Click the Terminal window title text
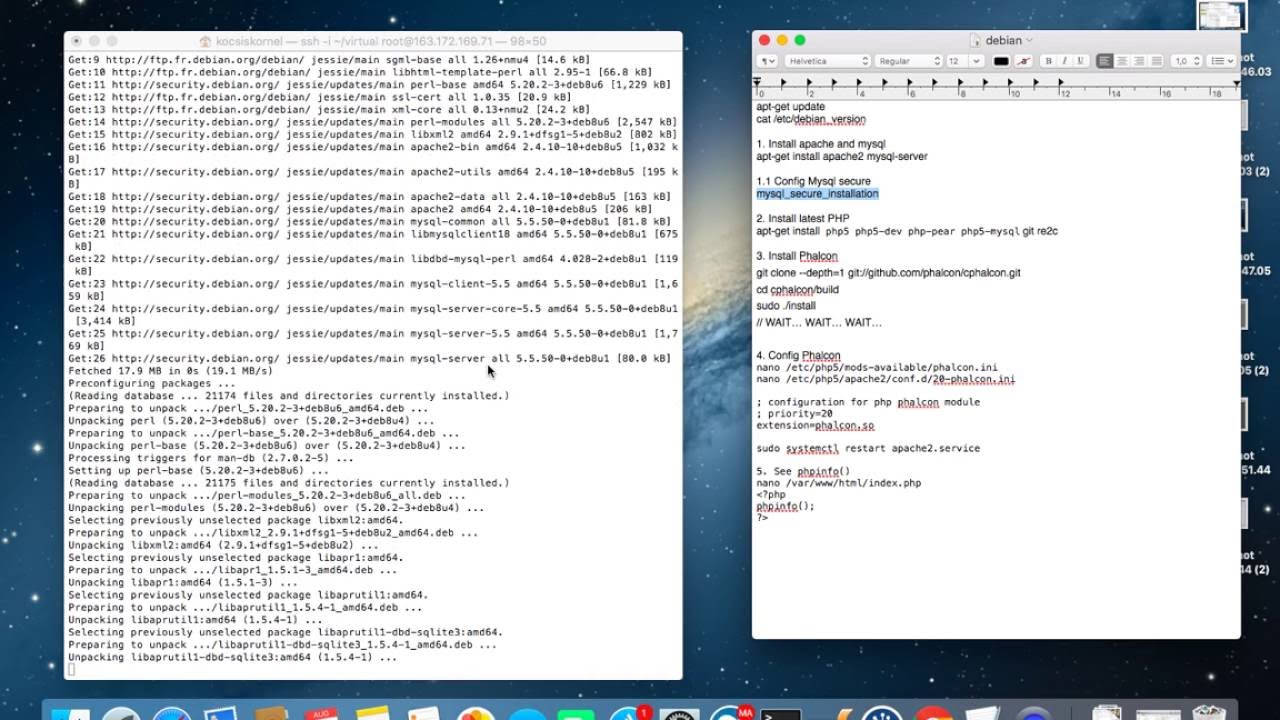The height and width of the screenshot is (720, 1280). click(381, 41)
